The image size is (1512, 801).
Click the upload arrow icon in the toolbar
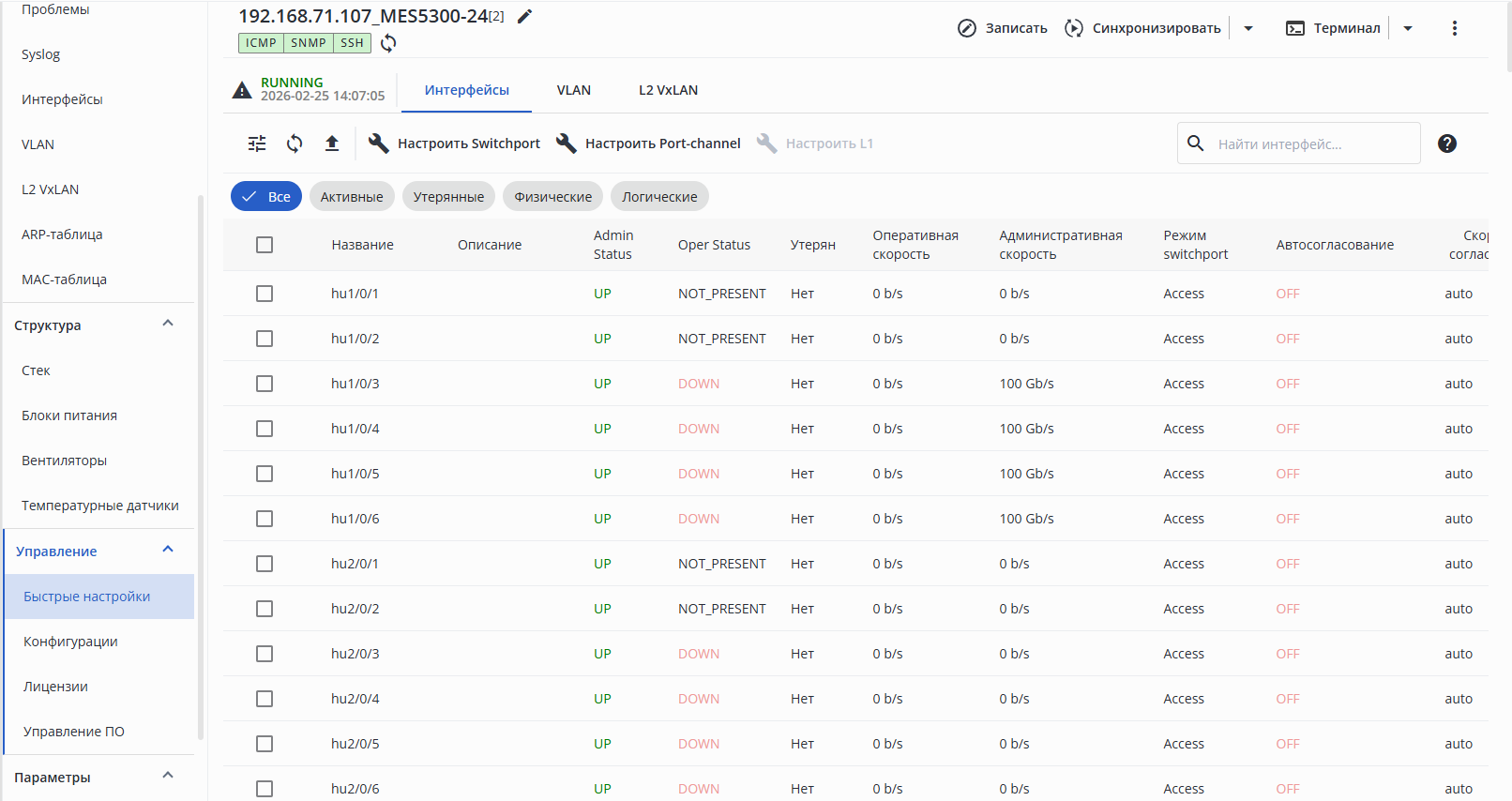click(x=332, y=144)
